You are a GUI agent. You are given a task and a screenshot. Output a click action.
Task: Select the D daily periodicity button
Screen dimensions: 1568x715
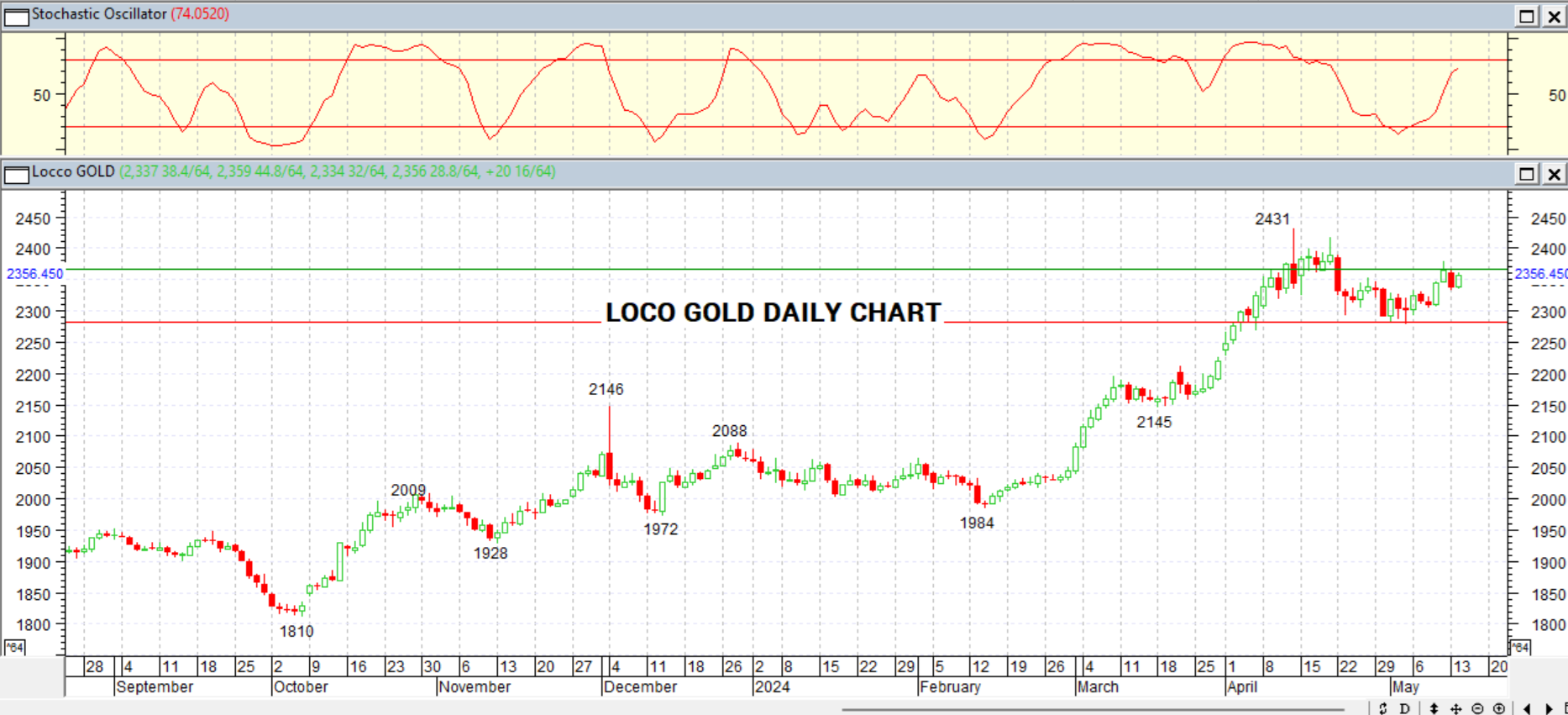tap(1405, 708)
